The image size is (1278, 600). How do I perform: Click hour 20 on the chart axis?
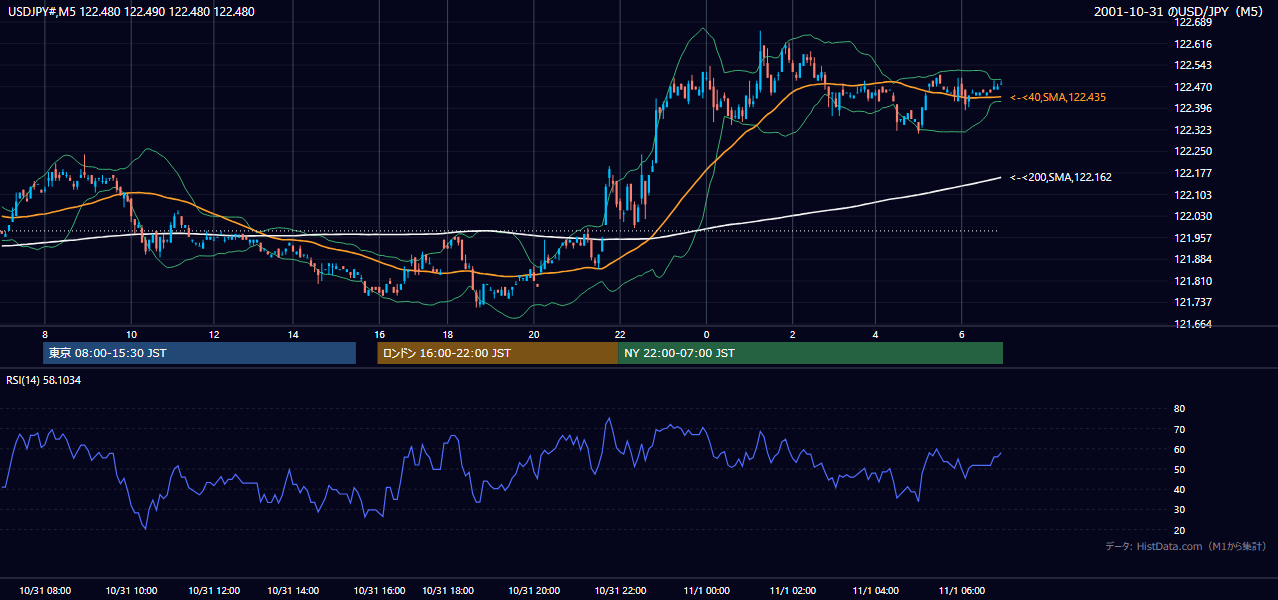pyautogui.click(x=534, y=334)
